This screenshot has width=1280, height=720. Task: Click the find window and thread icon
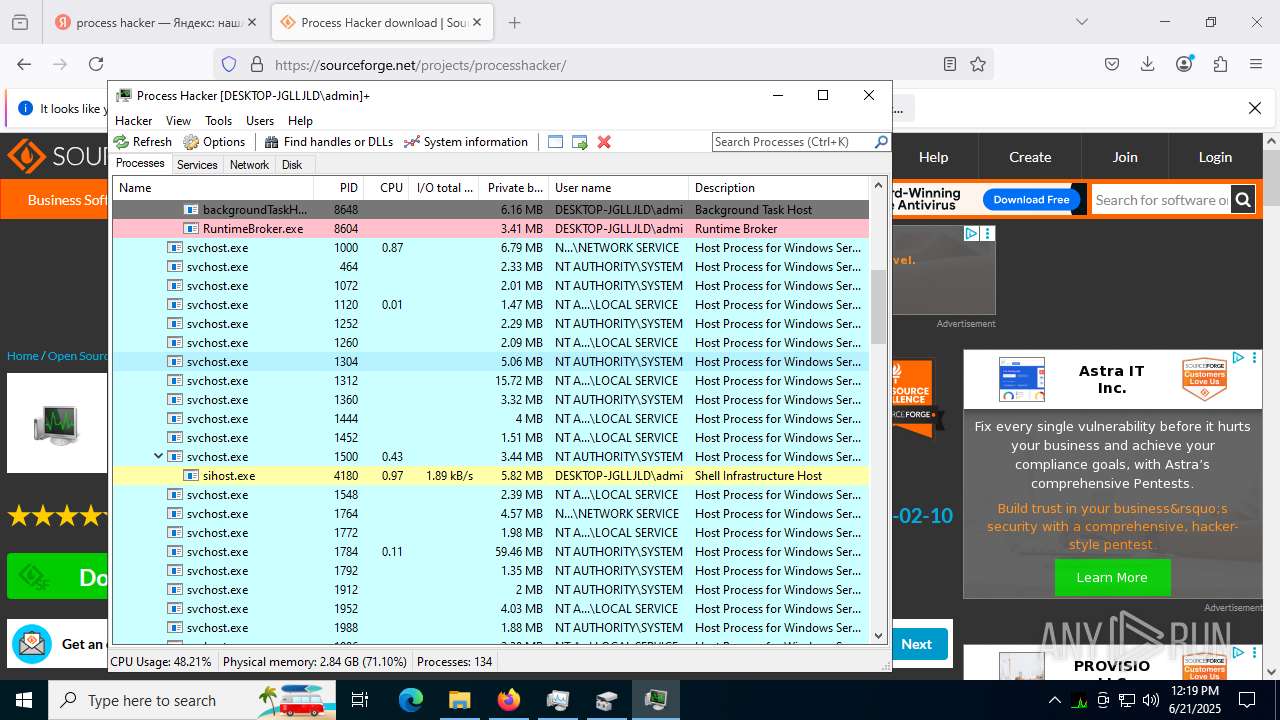click(x=580, y=142)
